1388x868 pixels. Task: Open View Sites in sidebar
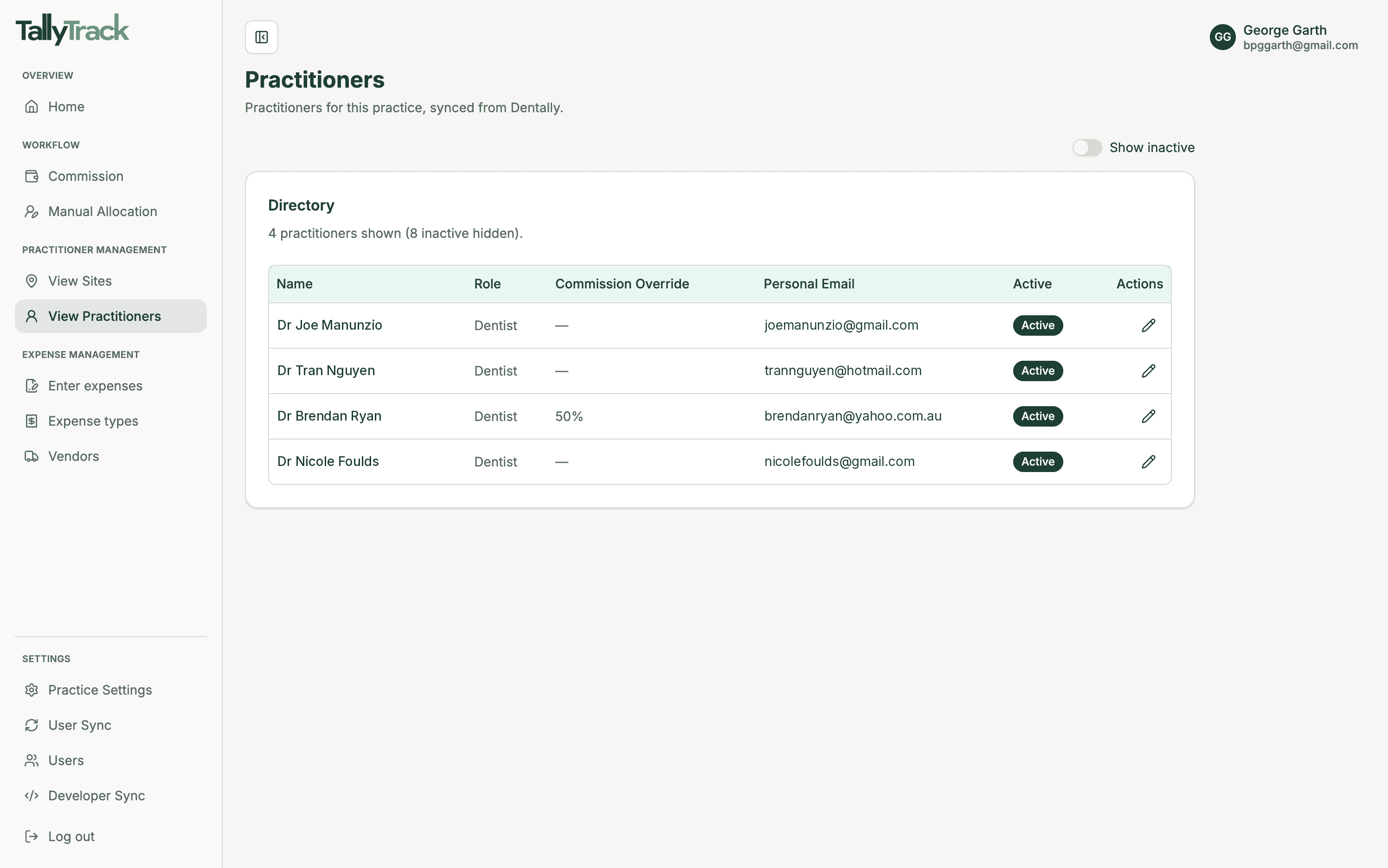point(111,281)
